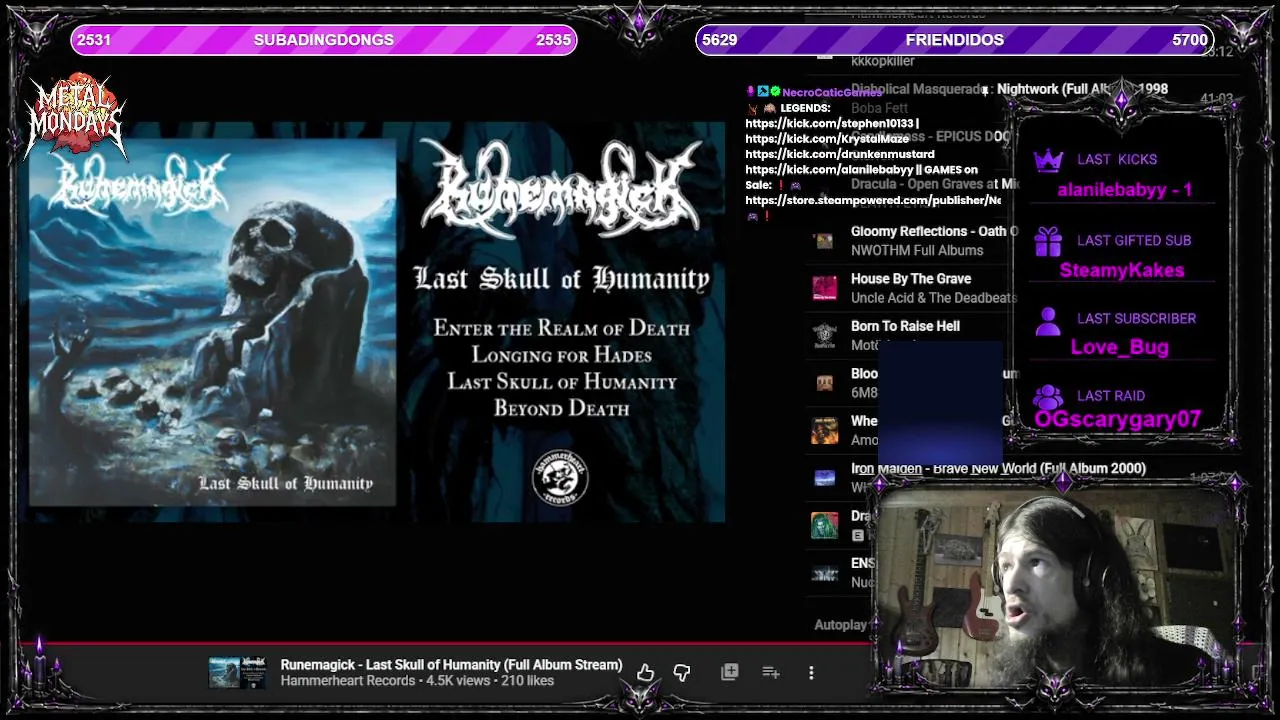Click Longing for Hades tracklist line

561,355
